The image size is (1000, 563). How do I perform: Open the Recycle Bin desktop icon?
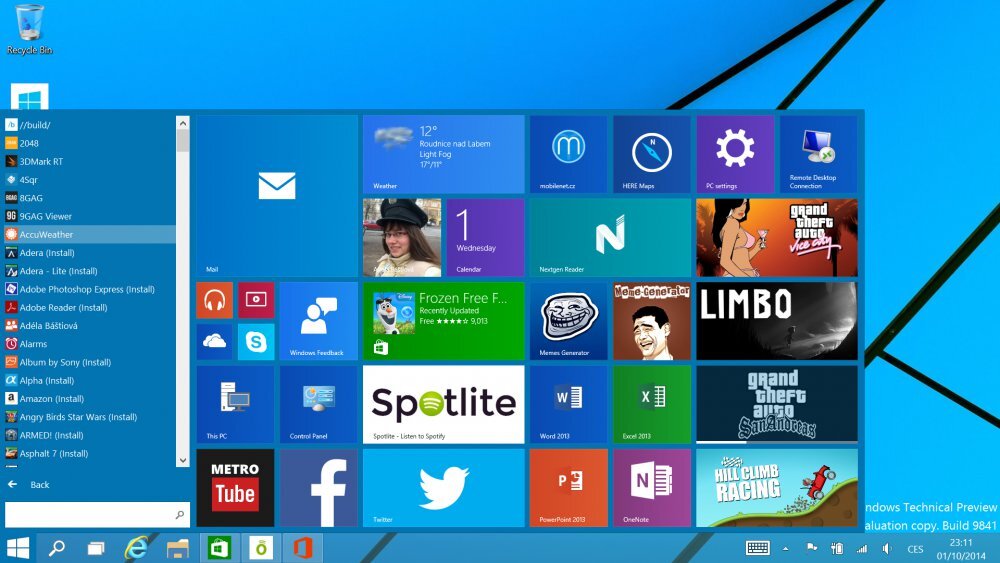[29, 29]
